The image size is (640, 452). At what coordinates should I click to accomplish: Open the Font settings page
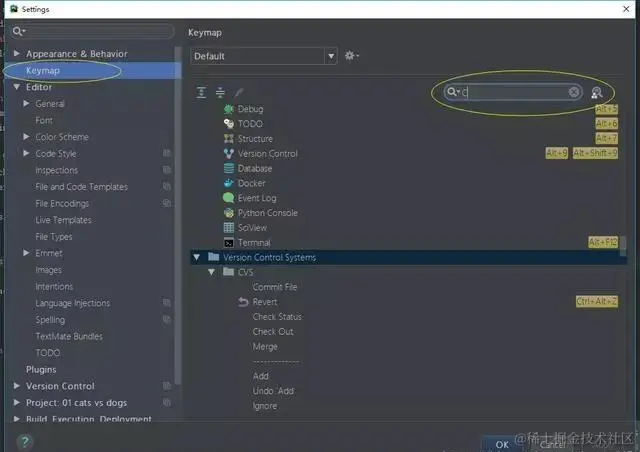44,120
